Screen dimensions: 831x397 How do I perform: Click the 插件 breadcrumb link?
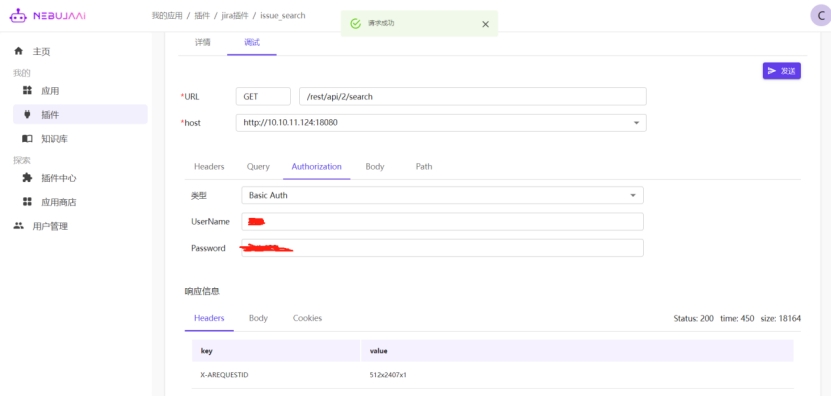(x=202, y=16)
